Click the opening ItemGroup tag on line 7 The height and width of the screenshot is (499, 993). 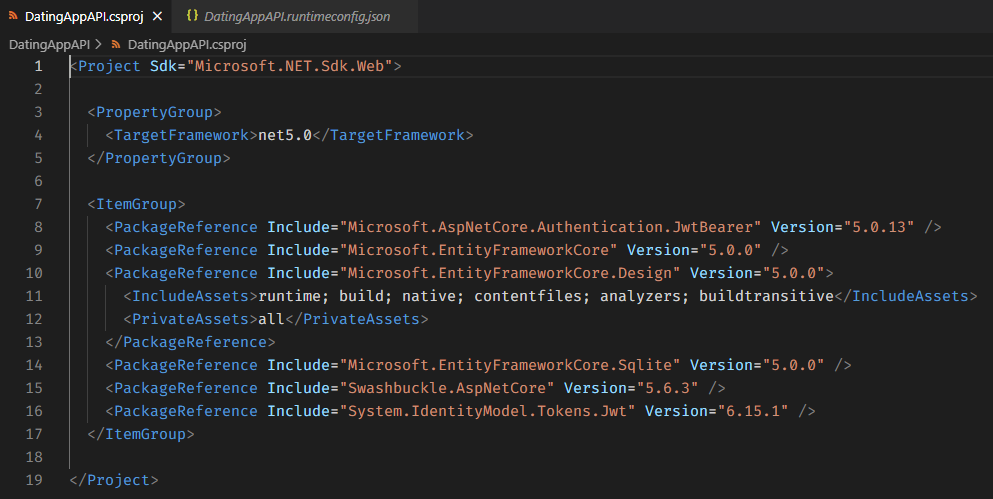point(136,204)
